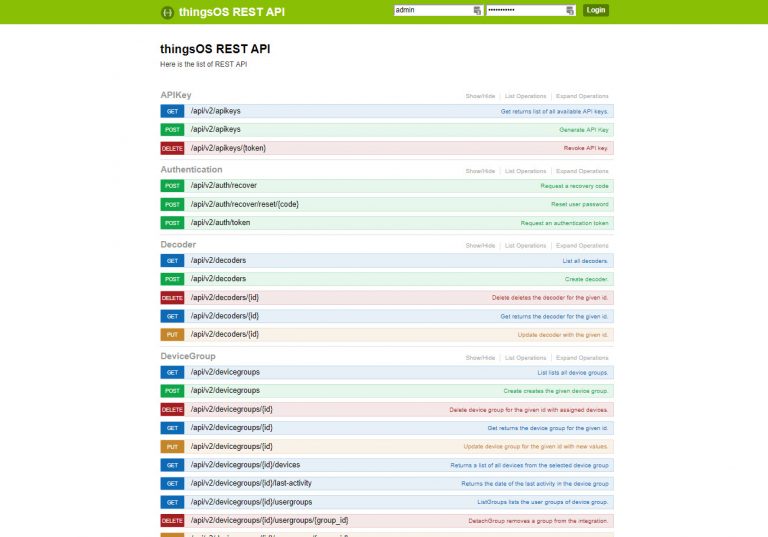Click GET badge for /api/v2/decoders
768x537 pixels.
point(172,261)
